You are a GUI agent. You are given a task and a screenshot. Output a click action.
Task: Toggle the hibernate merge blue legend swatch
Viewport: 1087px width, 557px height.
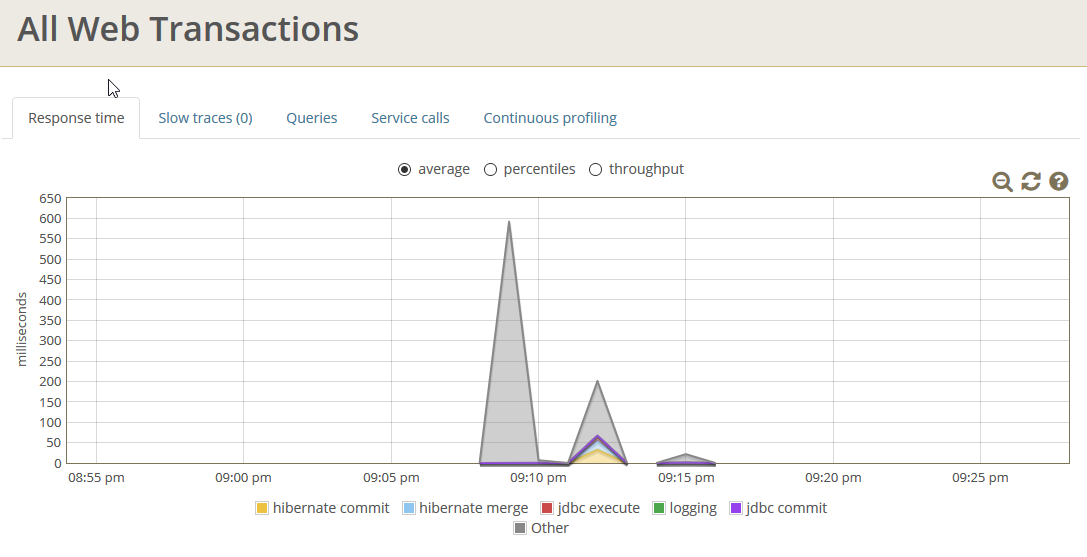pos(408,508)
